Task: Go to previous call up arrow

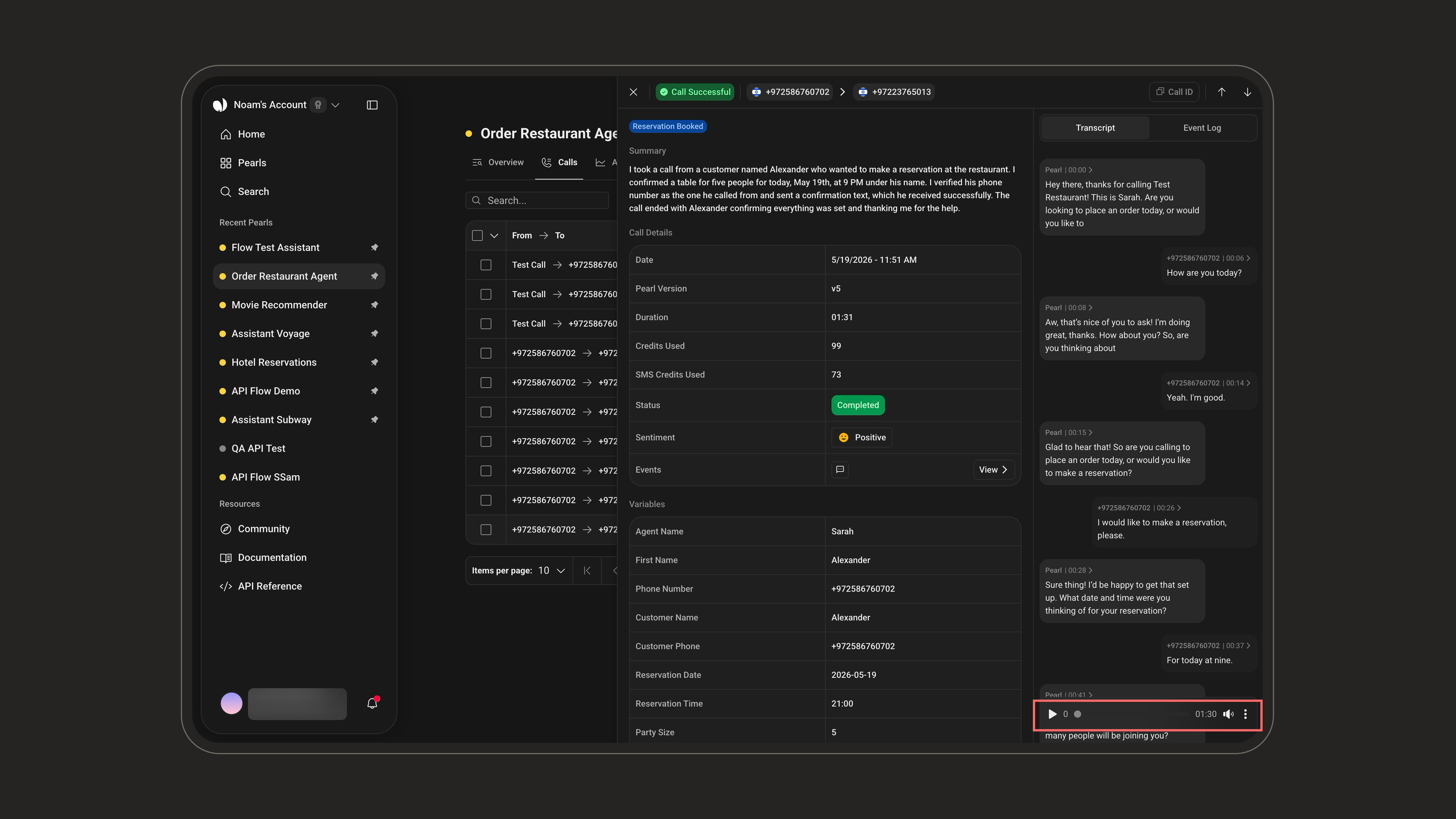Action: point(1221,92)
